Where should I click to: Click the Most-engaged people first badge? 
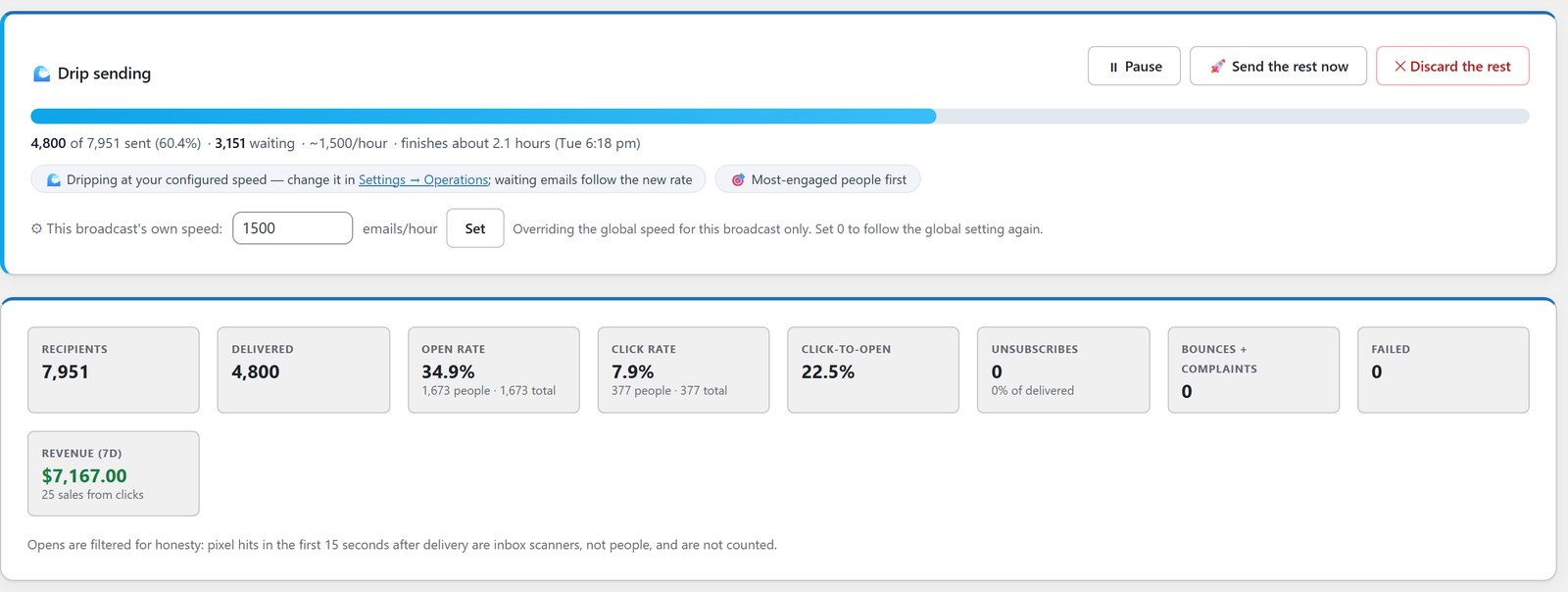817,179
